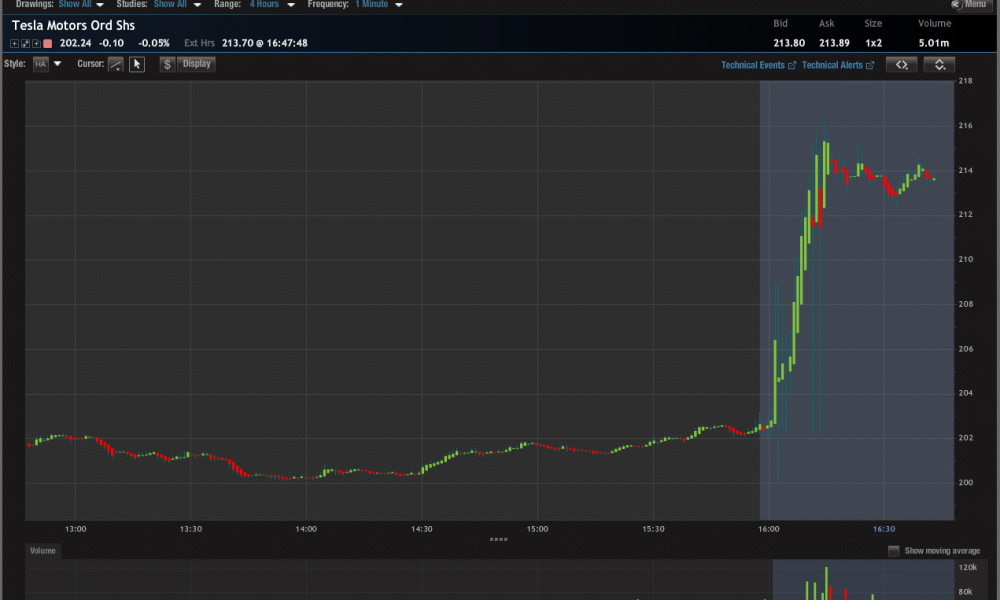Image resolution: width=1000 pixels, height=600 pixels.
Task: Click the second small icon beside the quote
Action: tap(26, 43)
